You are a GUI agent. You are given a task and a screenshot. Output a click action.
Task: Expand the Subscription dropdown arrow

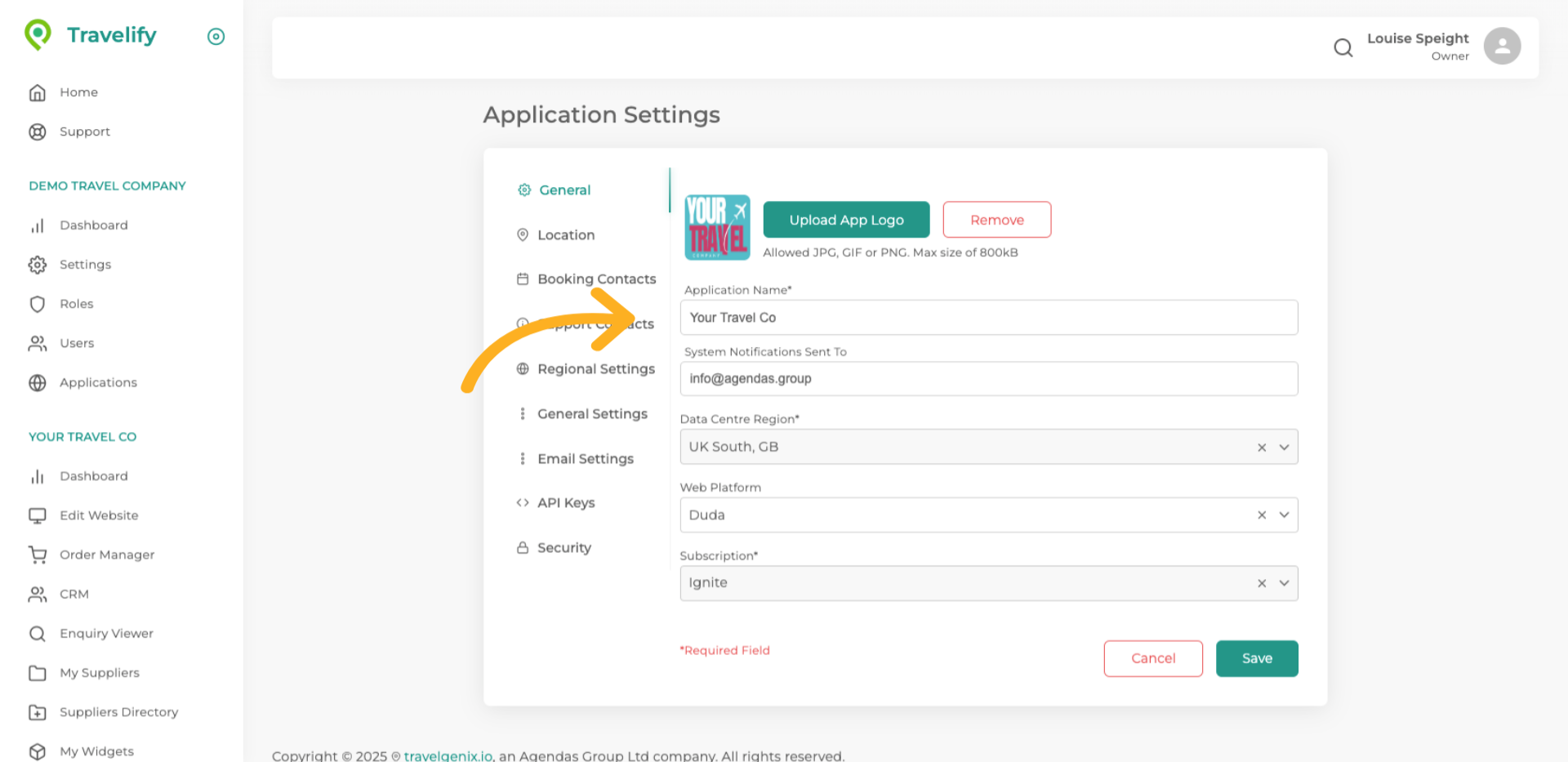1284,583
